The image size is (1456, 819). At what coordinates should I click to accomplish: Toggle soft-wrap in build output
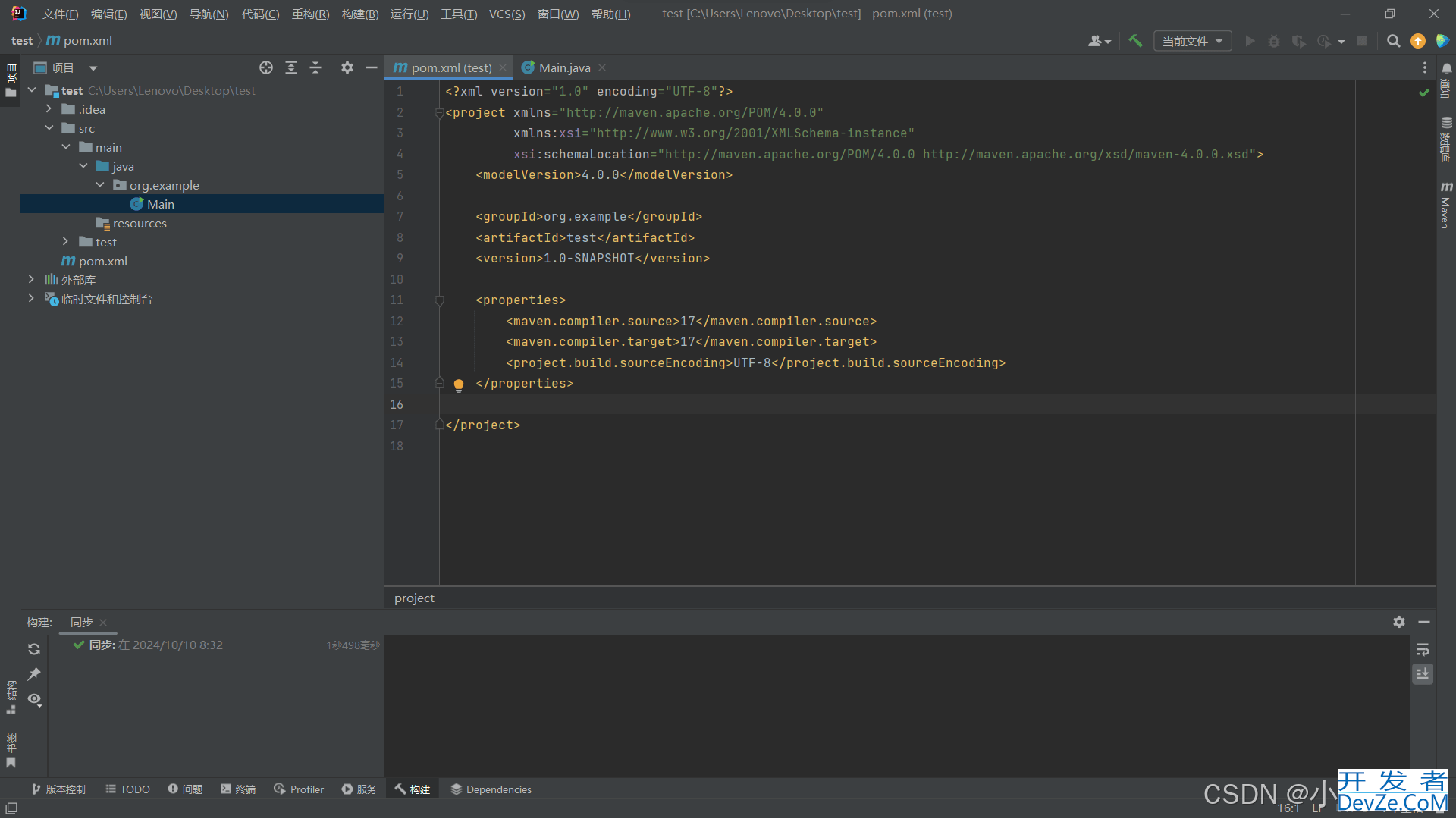(1423, 649)
